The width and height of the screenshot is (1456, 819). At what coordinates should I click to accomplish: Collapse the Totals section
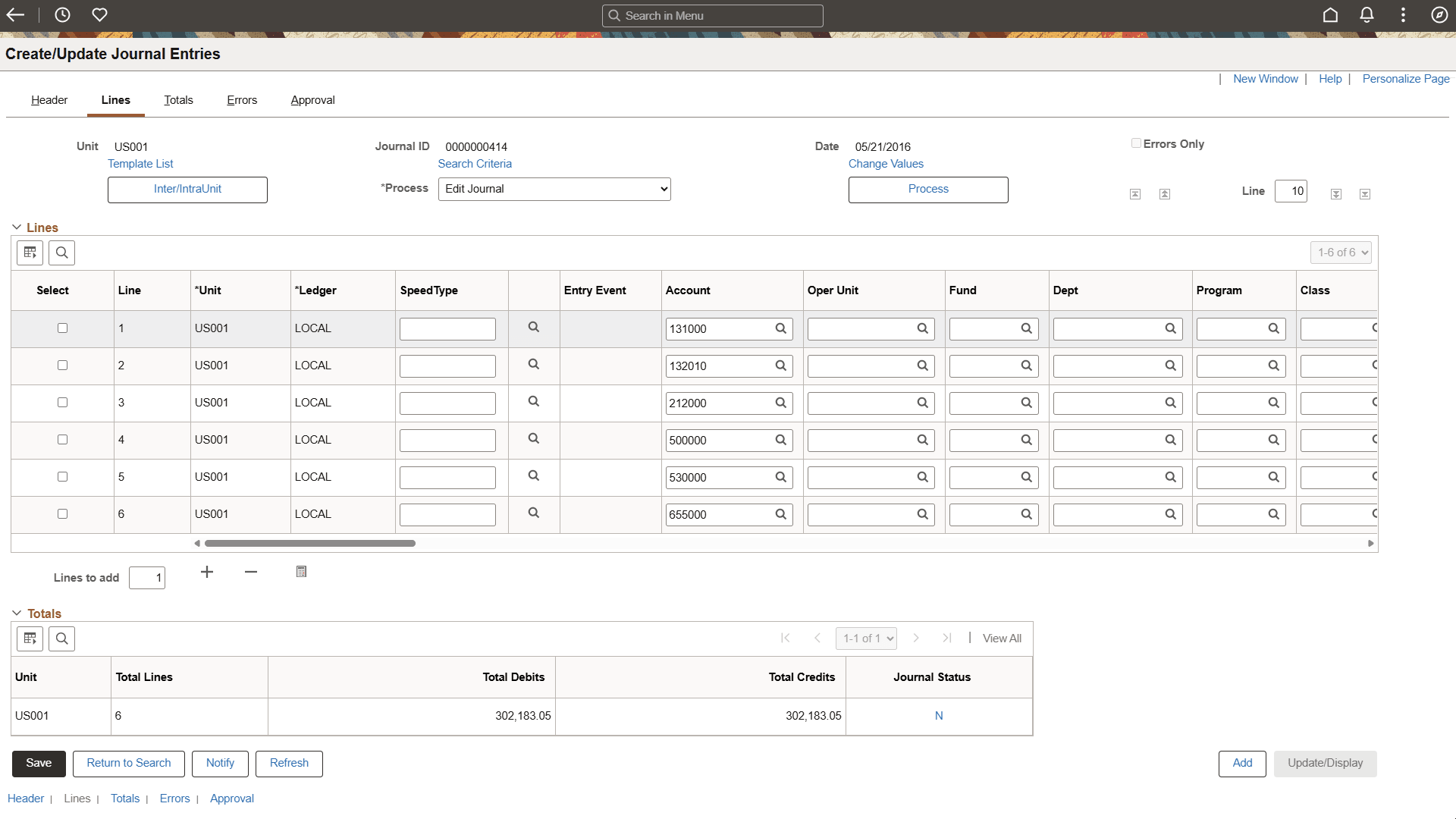(17, 613)
